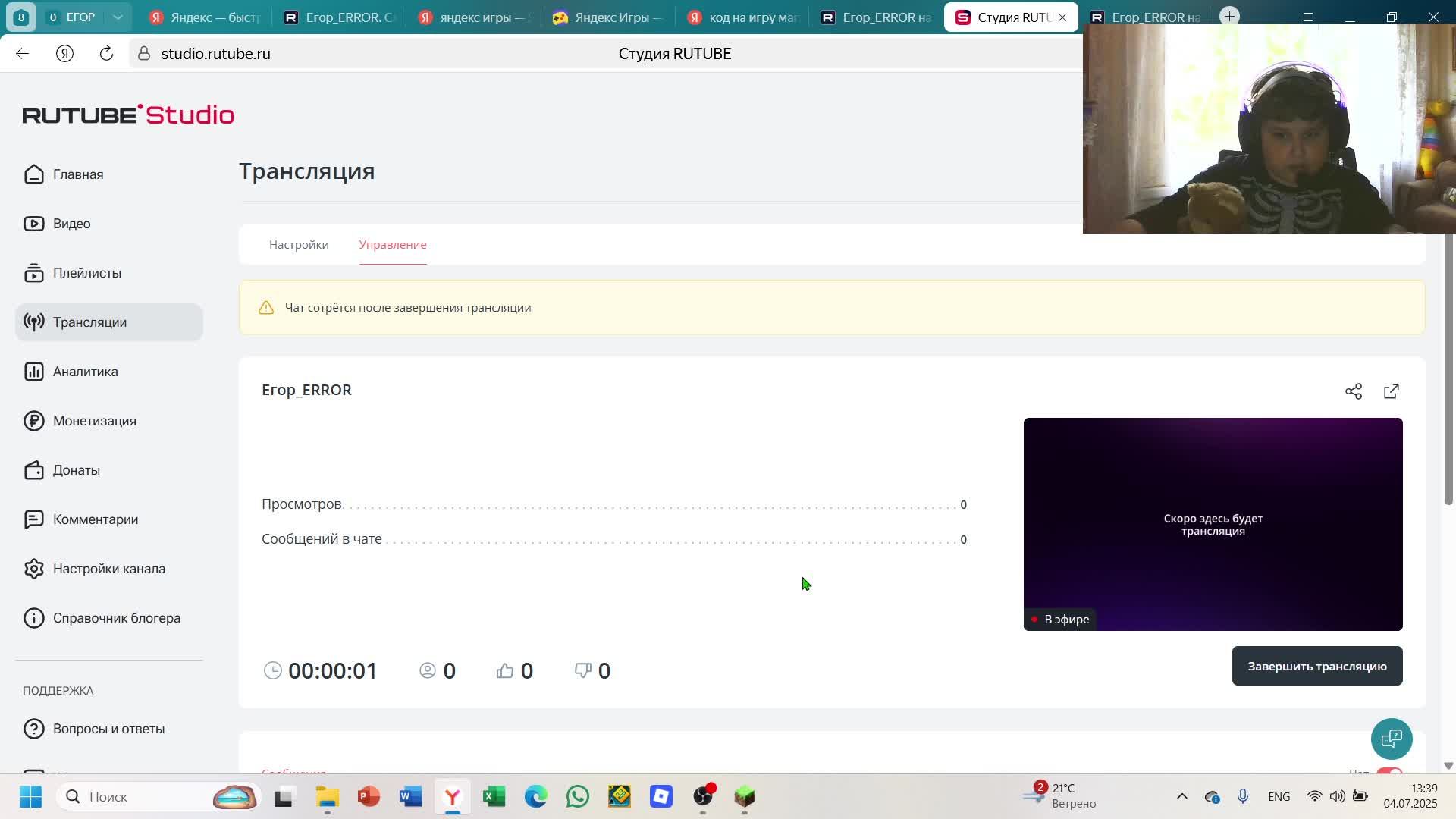Viewport: 1456px width, 819px height.
Task: Click the studio.rutube.ru address bar
Action: pyautogui.click(x=215, y=54)
